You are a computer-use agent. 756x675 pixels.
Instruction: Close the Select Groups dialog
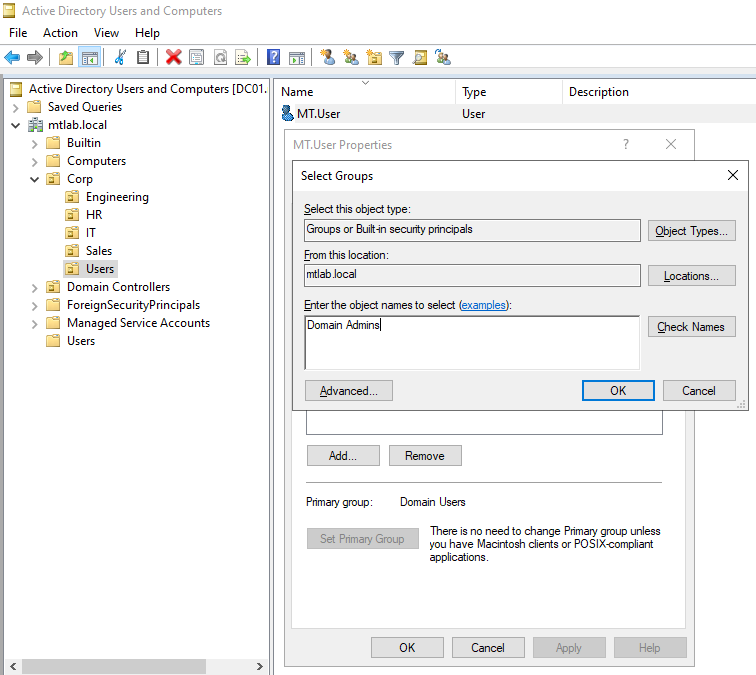point(733,175)
